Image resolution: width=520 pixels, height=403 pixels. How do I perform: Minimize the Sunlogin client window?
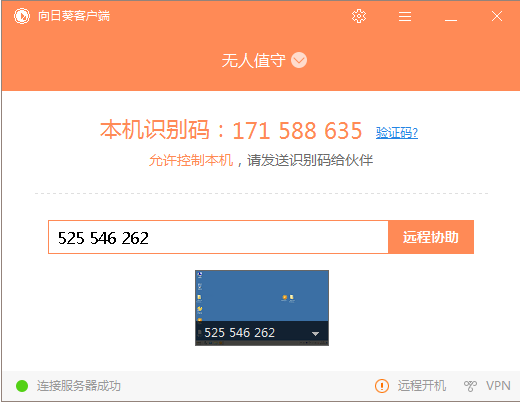[451, 20]
